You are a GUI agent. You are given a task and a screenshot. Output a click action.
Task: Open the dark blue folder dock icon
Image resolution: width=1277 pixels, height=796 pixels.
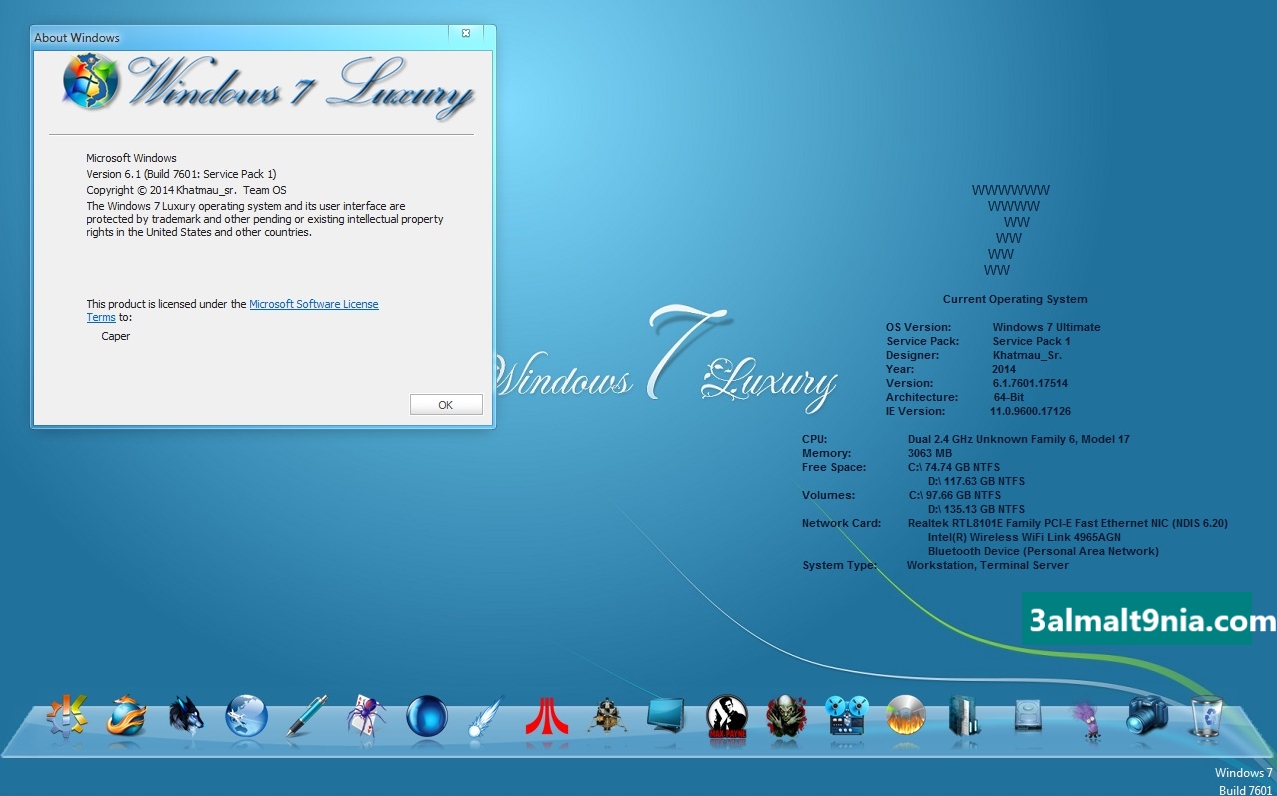point(965,716)
